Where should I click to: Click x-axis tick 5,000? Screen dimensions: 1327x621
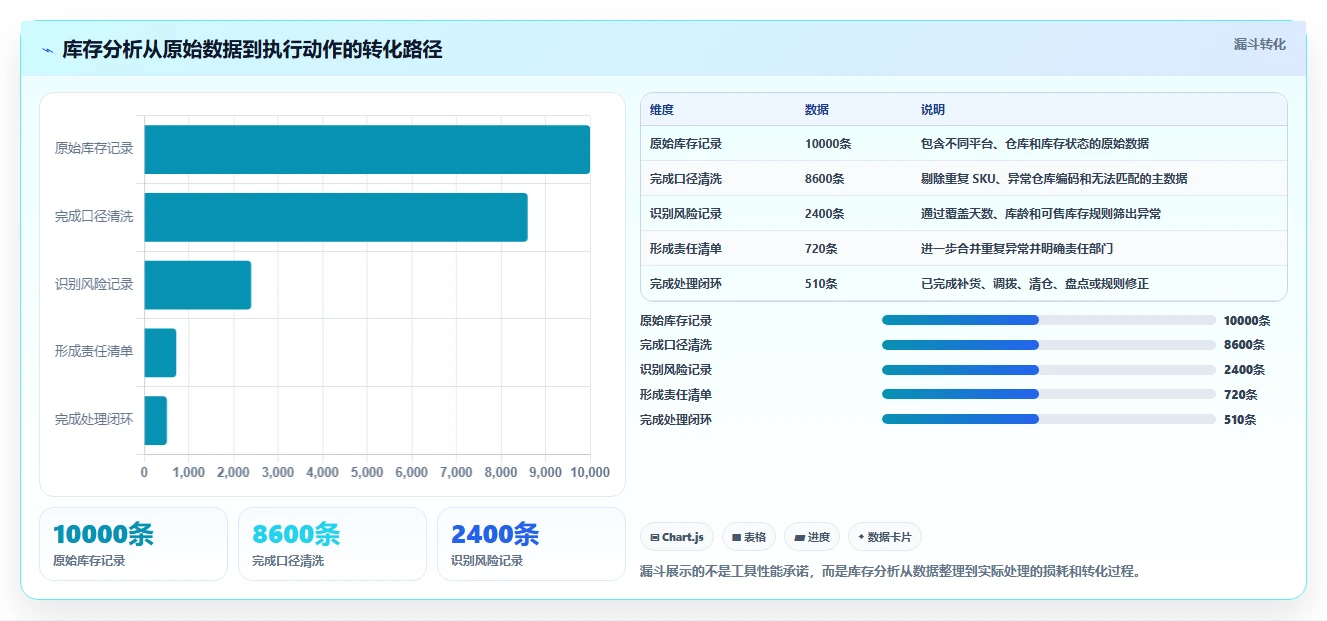pos(367,472)
